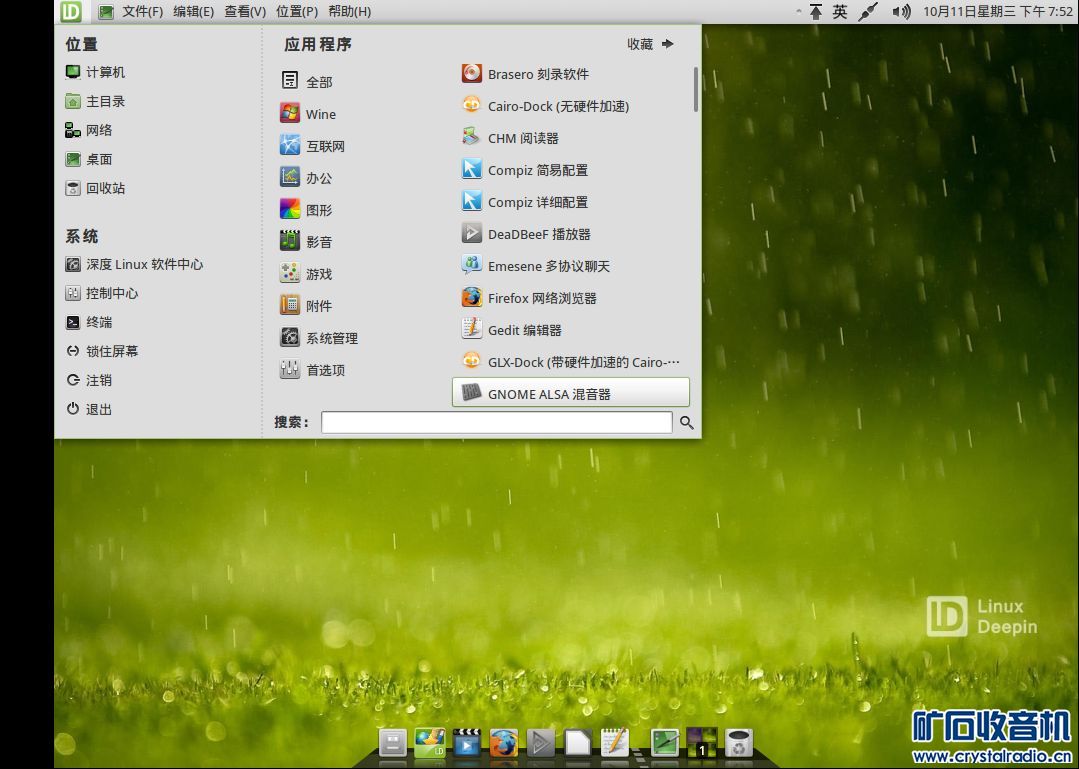Image resolution: width=1079 pixels, height=769 pixels.
Task: Launch the 终端 terminal
Action: click(89, 322)
